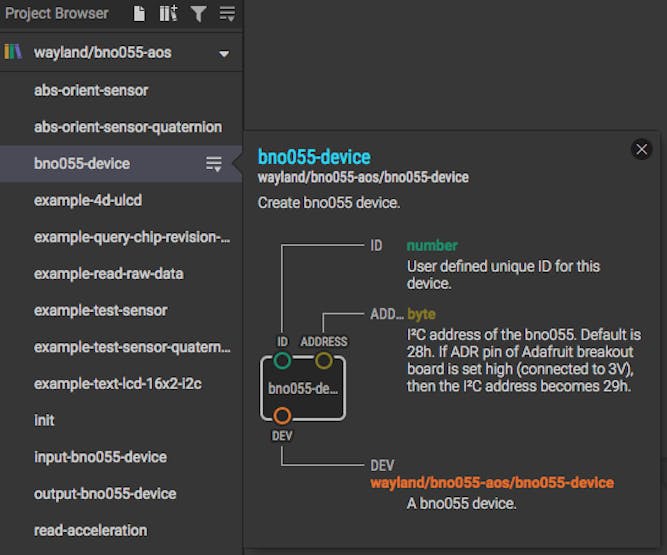Click the Create bno055 device. description
The image size is (667, 555).
point(329,203)
